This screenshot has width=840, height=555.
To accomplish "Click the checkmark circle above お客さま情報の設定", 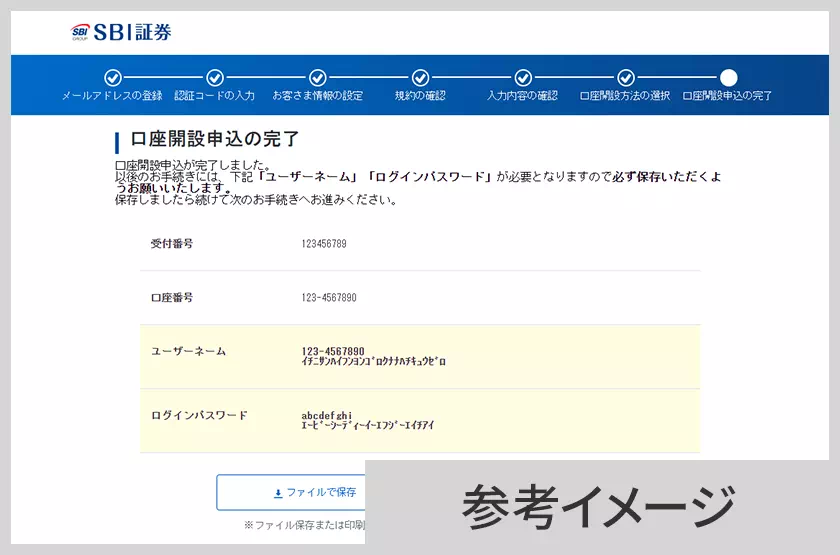I will [x=317, y=78].
